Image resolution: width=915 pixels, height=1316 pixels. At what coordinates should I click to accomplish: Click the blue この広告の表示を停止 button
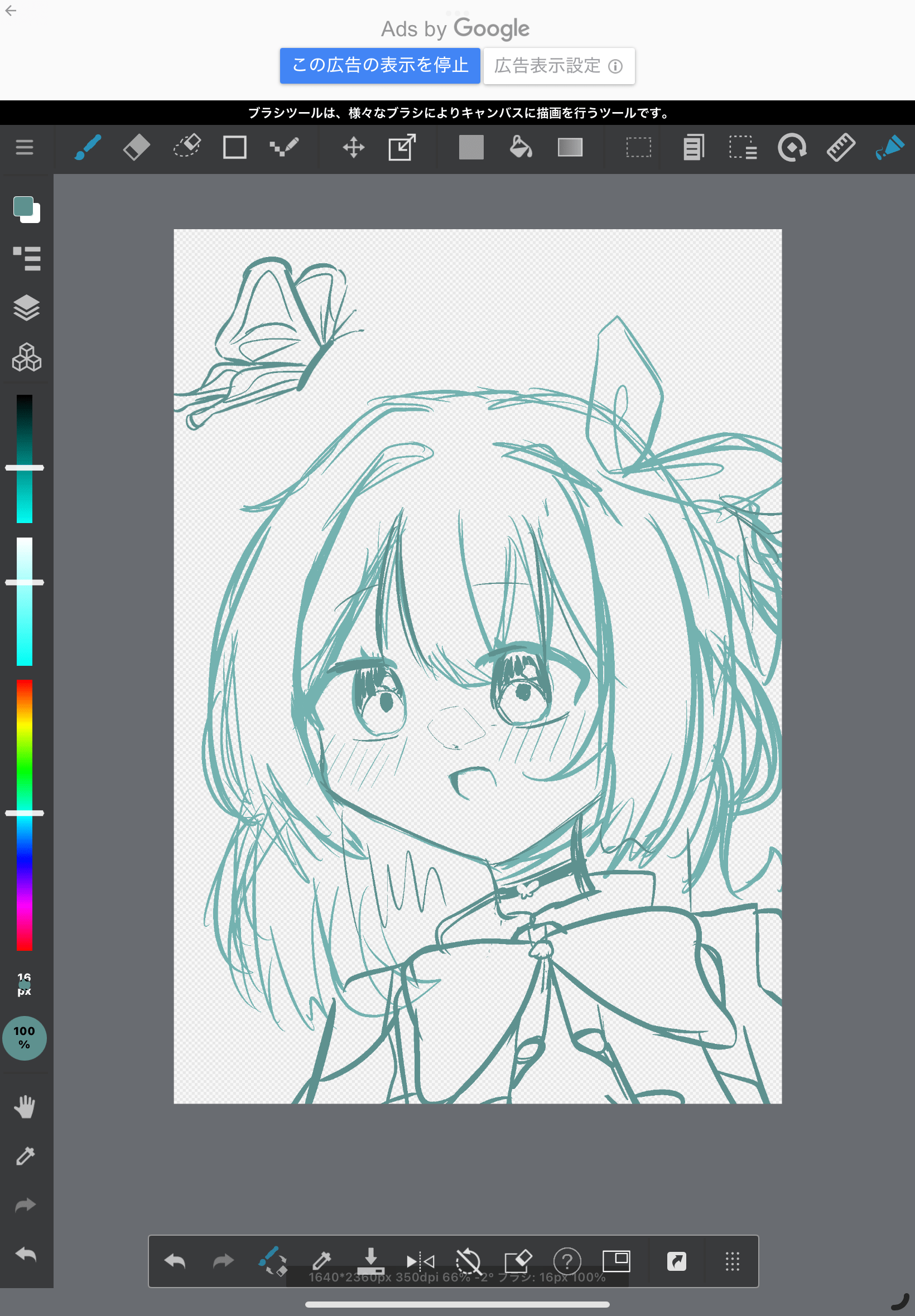[379, 66]
